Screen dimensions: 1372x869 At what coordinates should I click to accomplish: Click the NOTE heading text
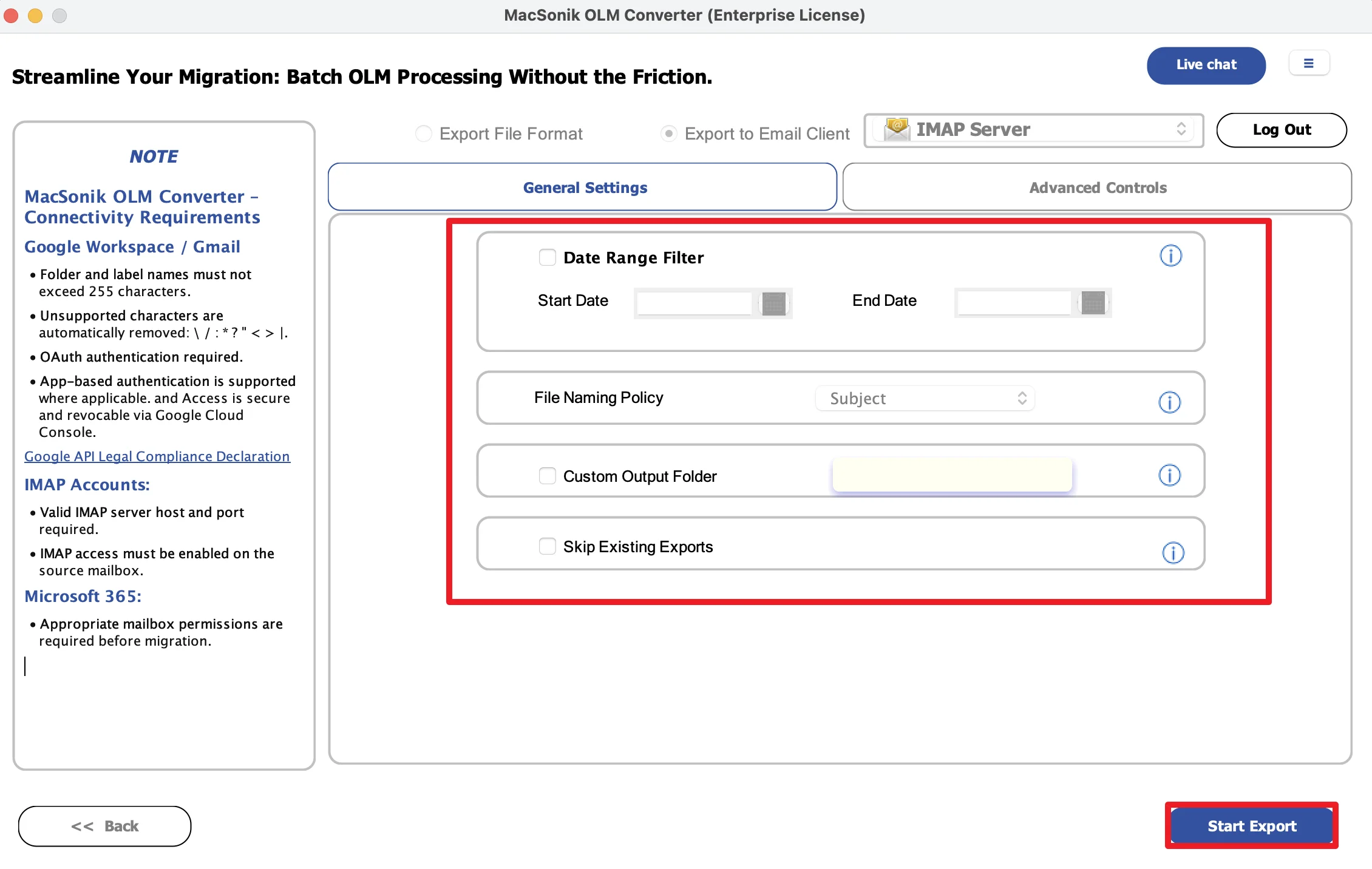tap(154, 157)
